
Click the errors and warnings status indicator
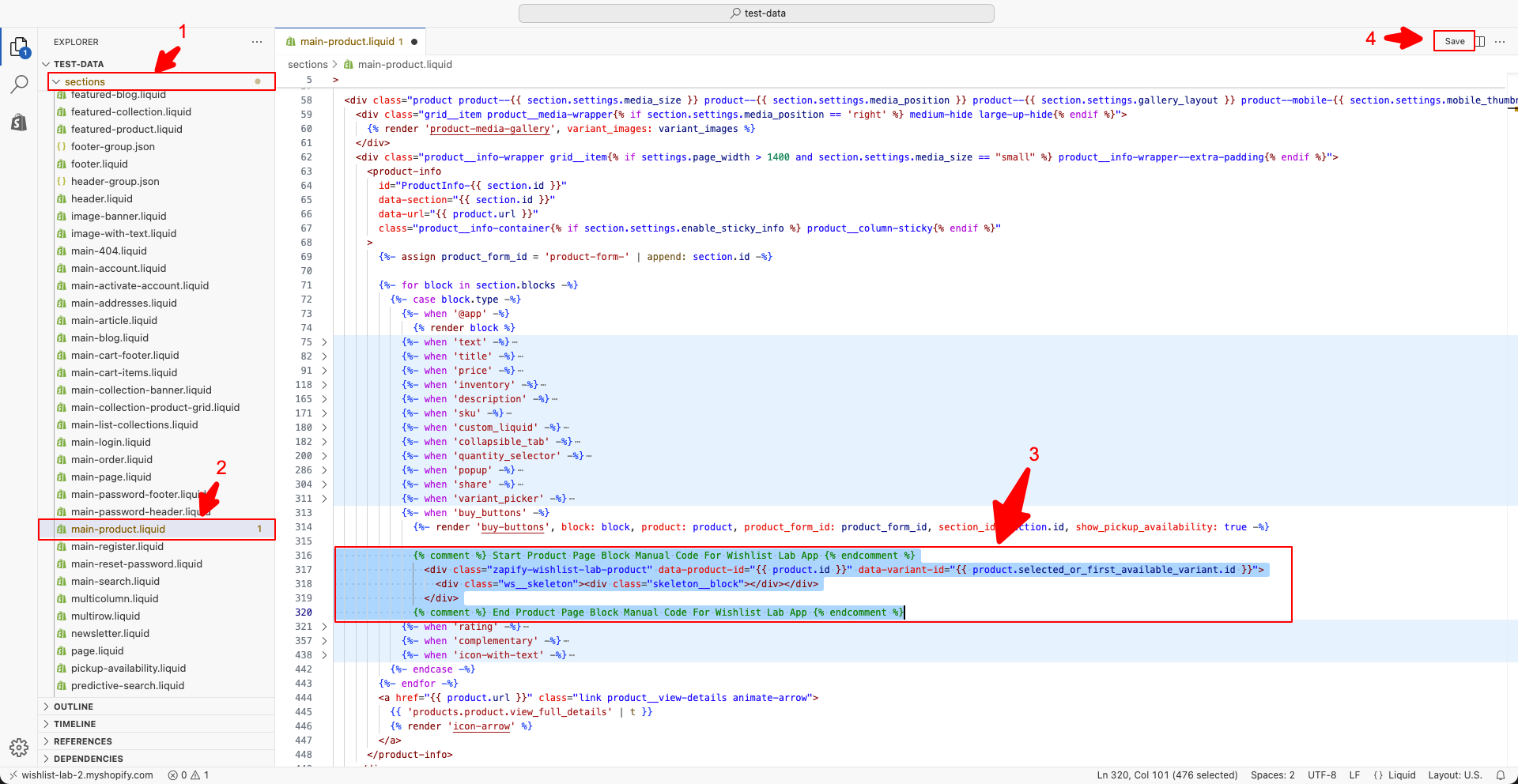(x=188, y=775)
